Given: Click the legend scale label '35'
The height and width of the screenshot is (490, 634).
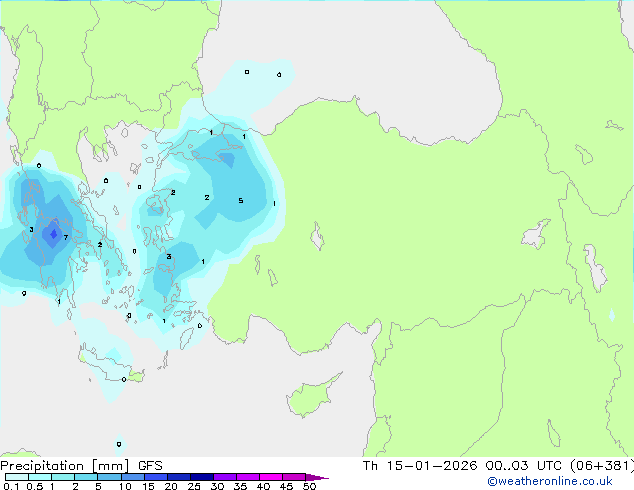Looking at the screenshot, I should 240,486.
